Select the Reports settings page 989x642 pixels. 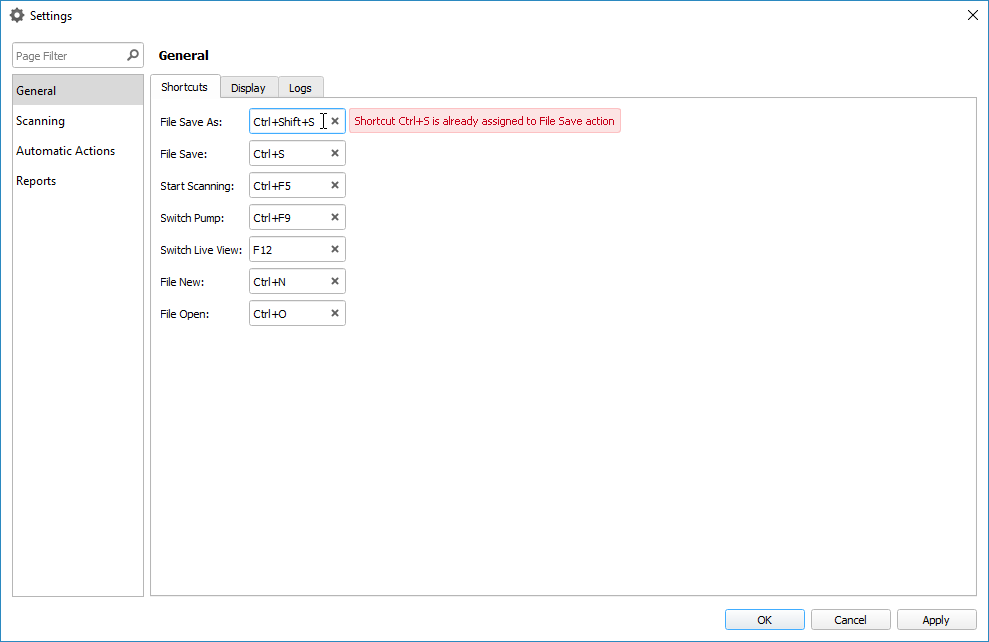coord(36,181)
